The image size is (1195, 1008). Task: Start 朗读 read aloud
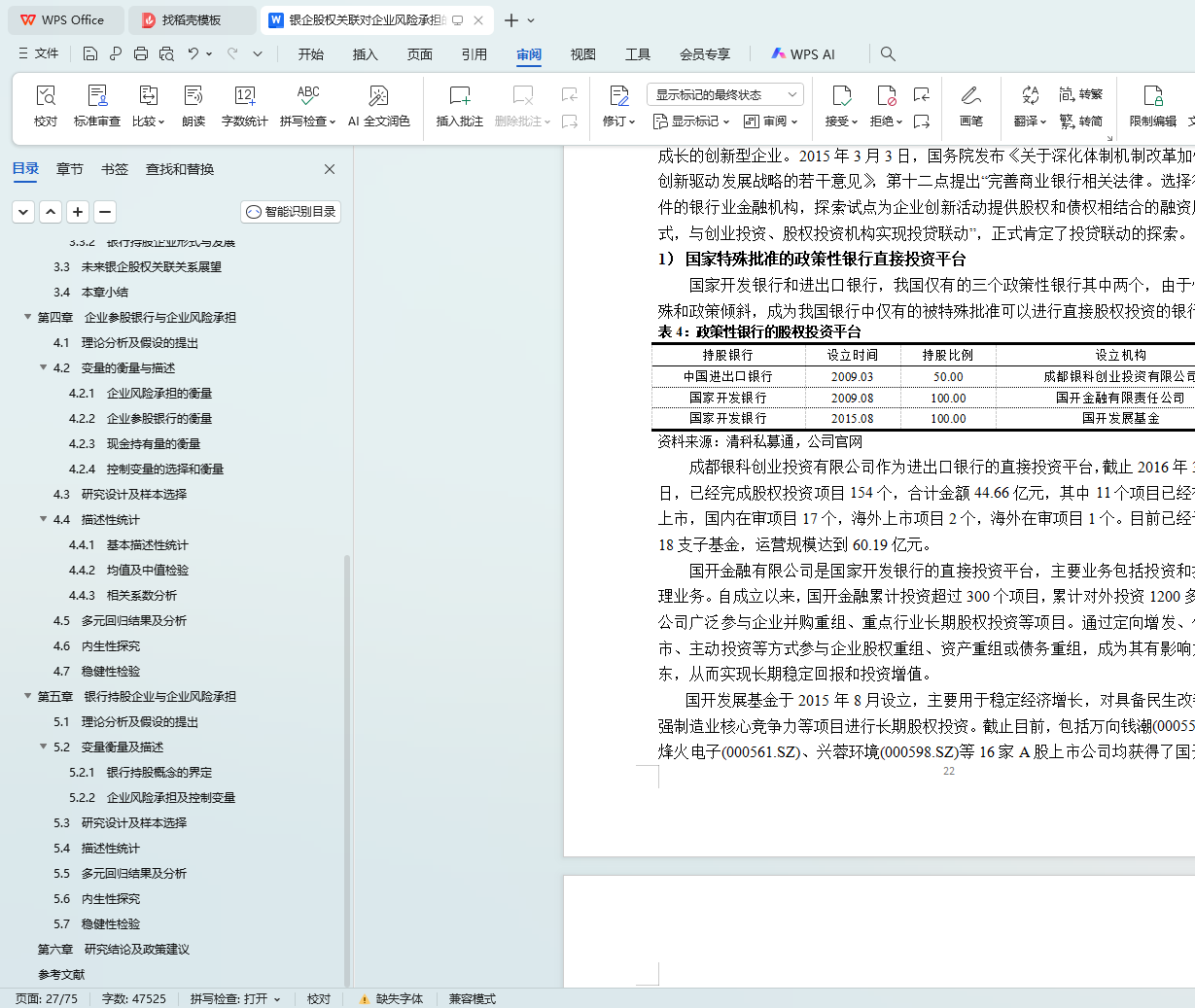[193, 107]
